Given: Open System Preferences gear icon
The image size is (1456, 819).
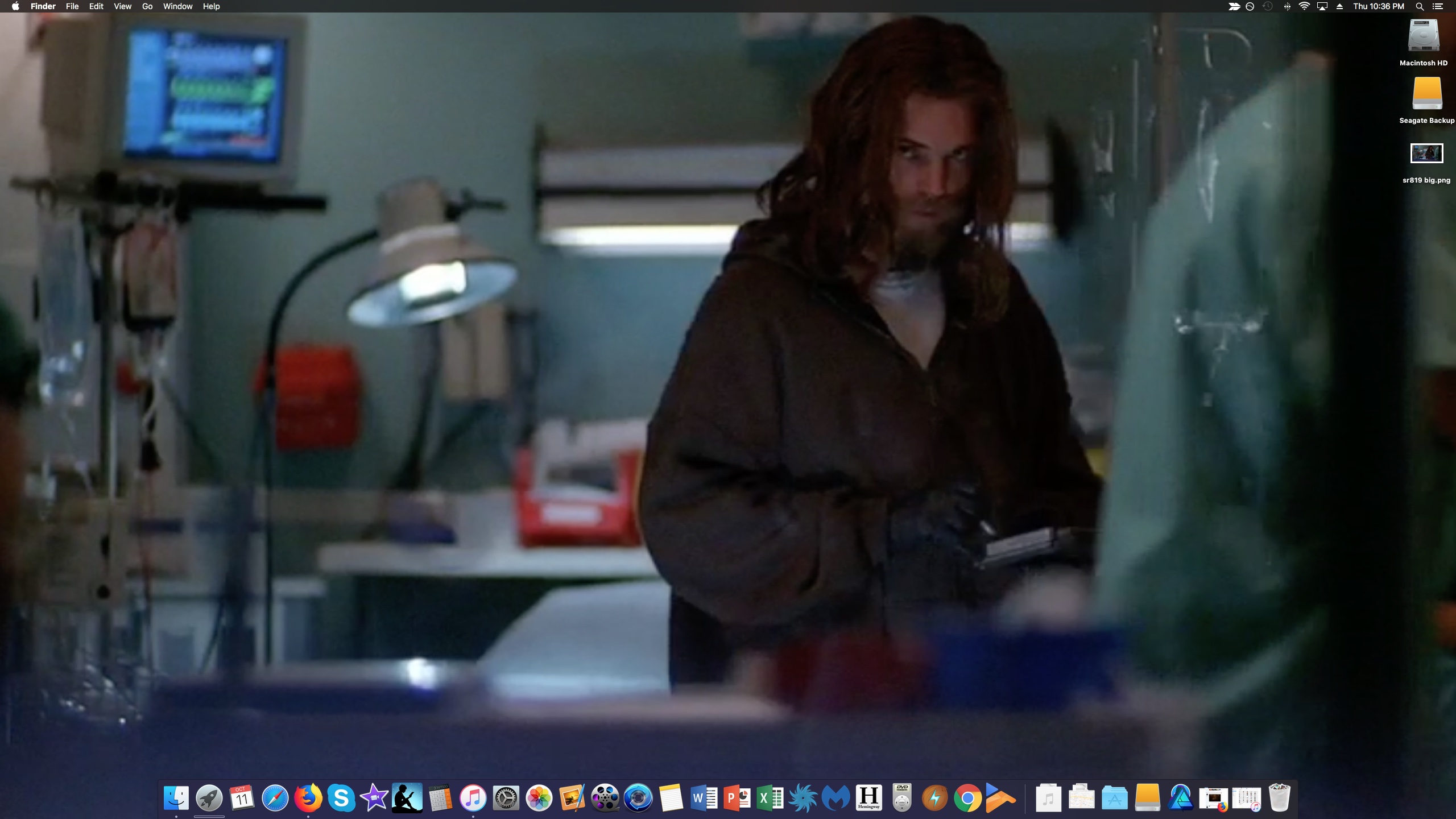Looking at the screenshot, I should (x=506, y=798).
